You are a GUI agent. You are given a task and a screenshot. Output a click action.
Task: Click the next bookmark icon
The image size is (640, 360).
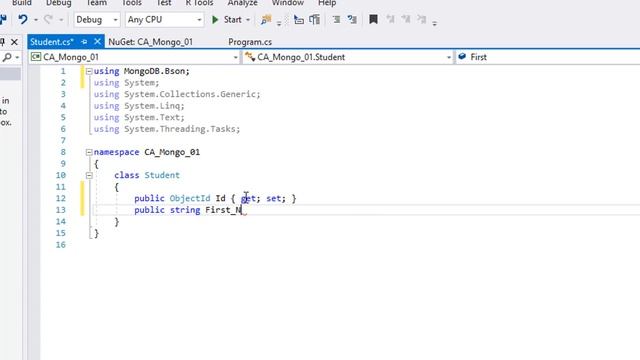point(406,19)
